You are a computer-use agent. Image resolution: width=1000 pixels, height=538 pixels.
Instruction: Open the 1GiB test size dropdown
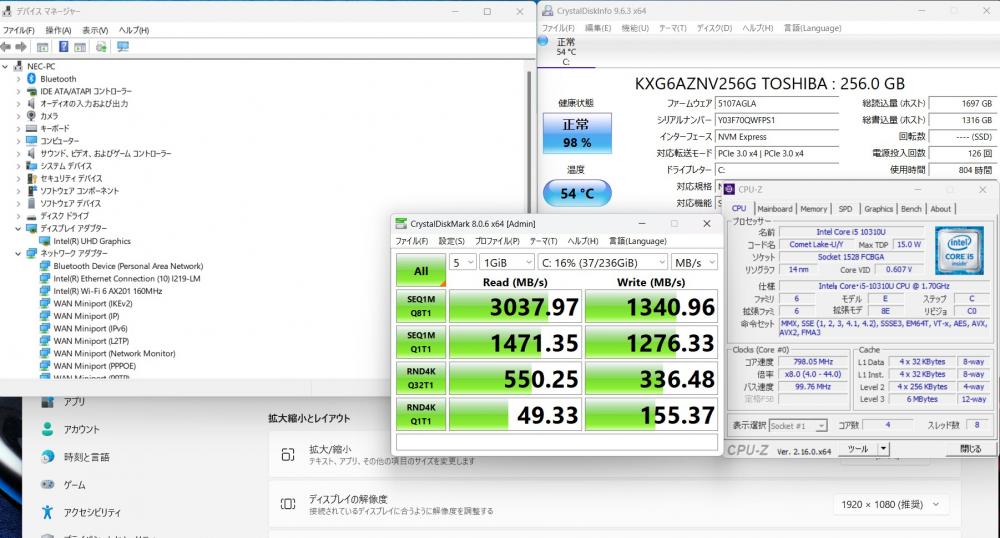[x=507, y=263]
